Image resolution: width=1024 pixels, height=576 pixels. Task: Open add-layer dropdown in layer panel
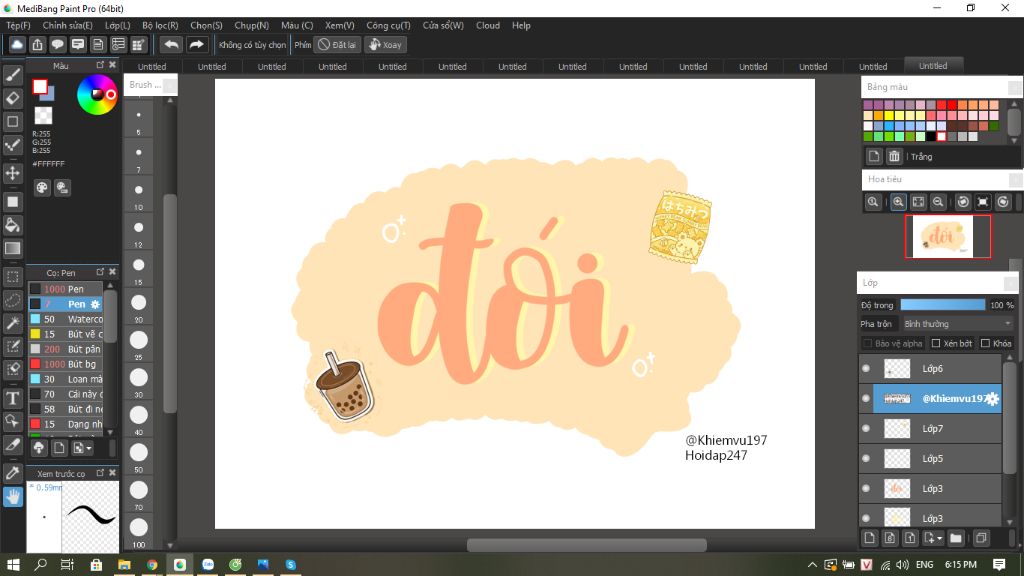pos(940,538)
